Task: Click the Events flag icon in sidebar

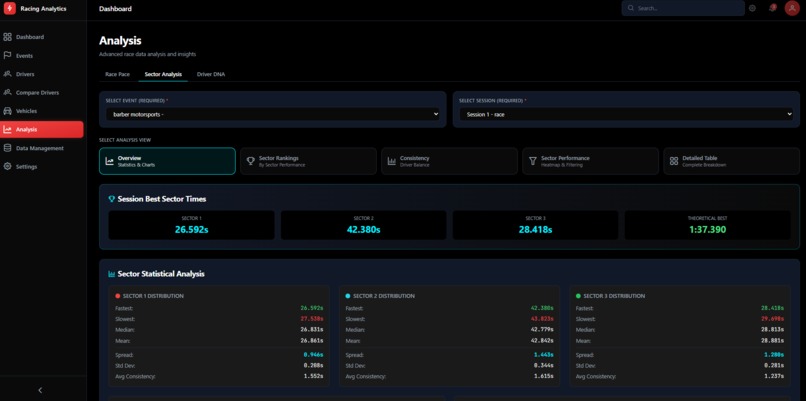Action: [x=7, y=56]
